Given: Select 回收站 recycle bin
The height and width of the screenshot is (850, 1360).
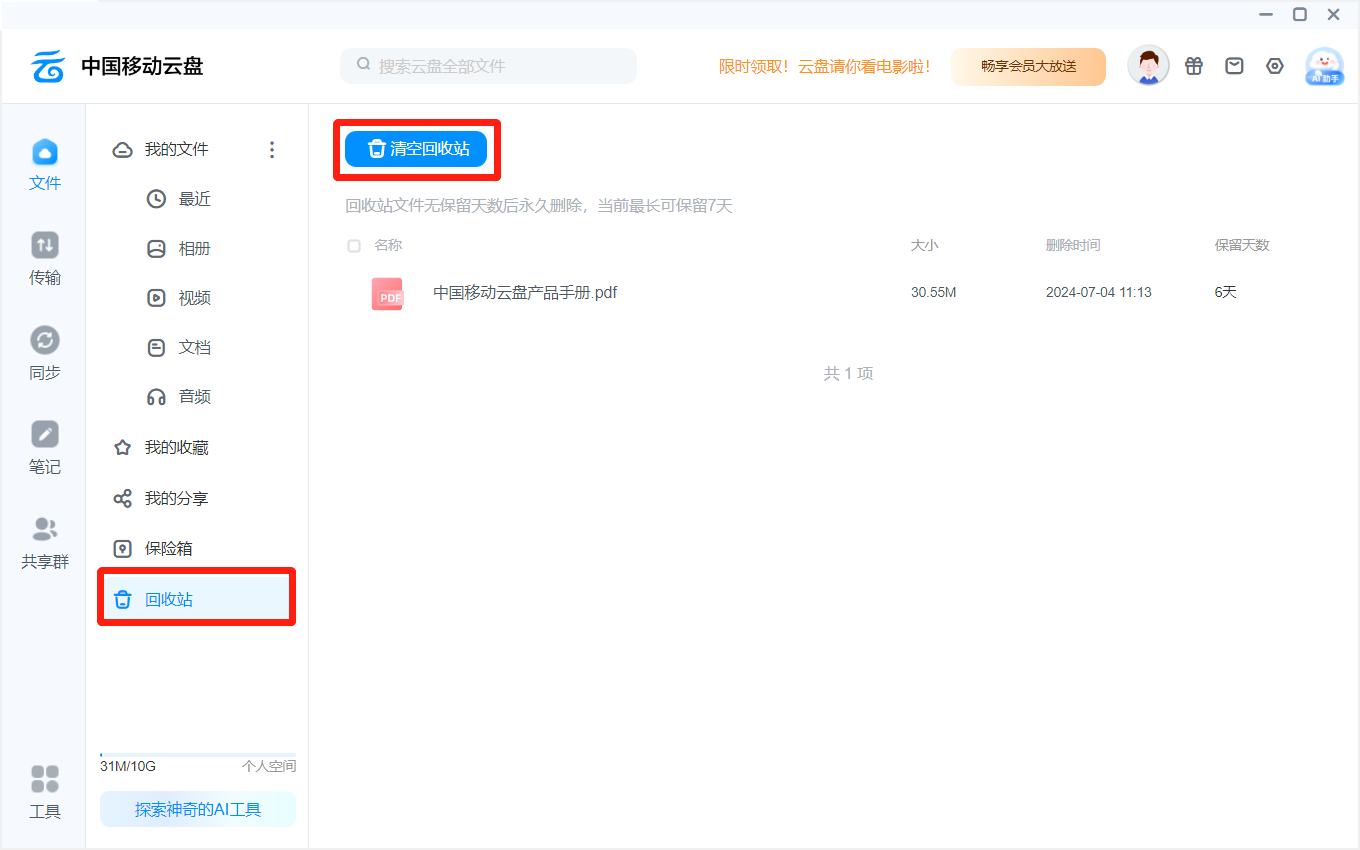Looking at the screenshot, I should (x=196, y=599).
